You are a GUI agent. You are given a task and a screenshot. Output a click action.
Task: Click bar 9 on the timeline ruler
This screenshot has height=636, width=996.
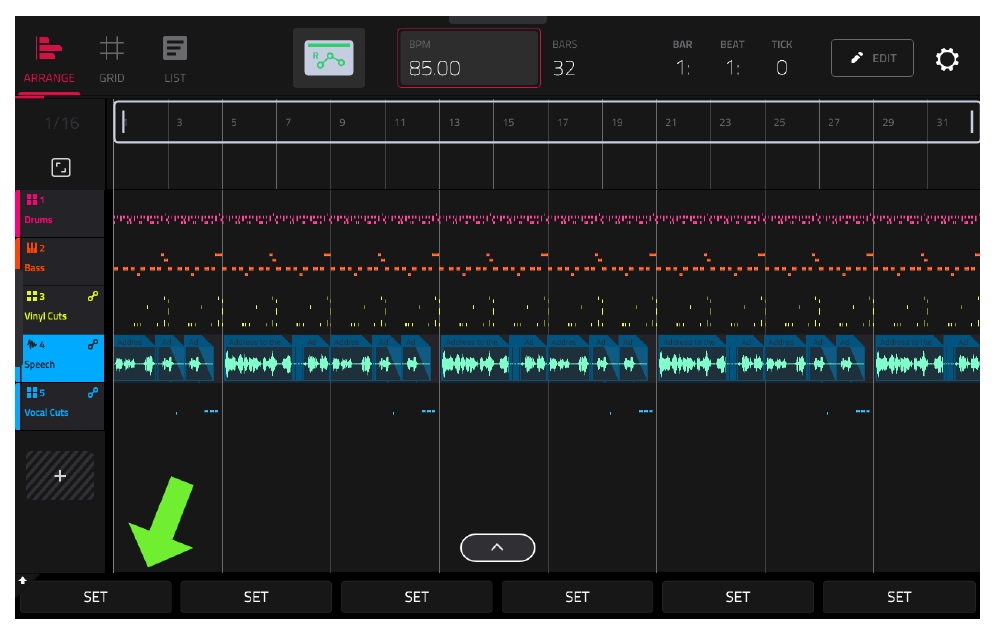[x=342, y=123]
